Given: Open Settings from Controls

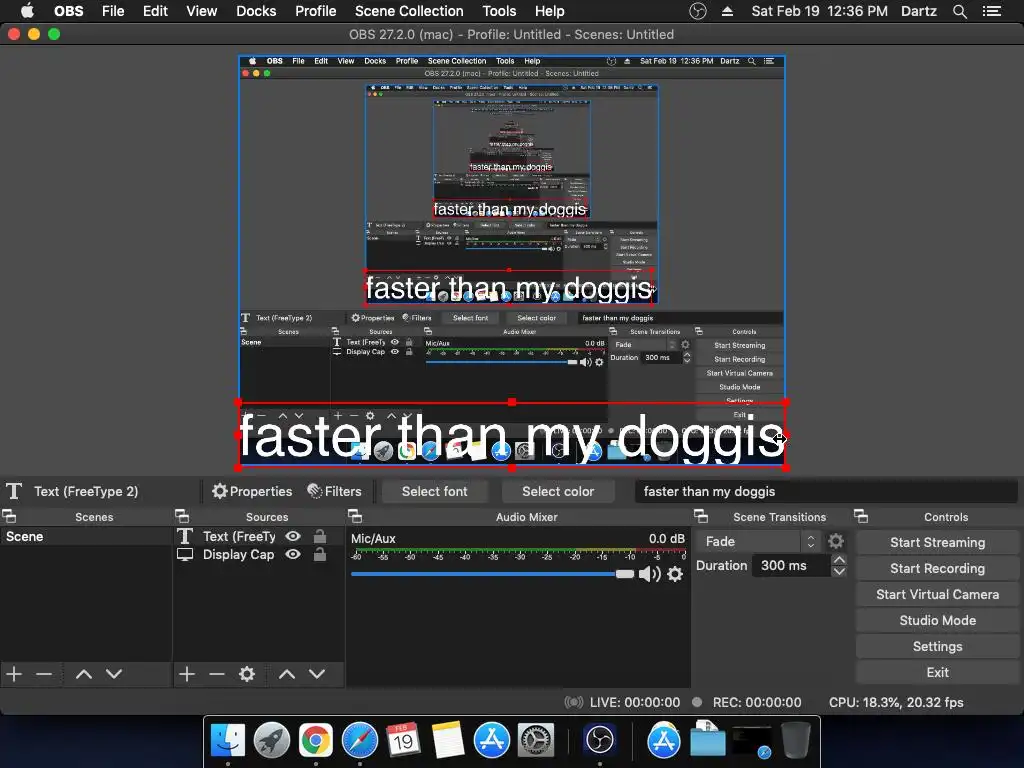Looking at the screenshot, I should pyautogui.click(x=937, y=647).
